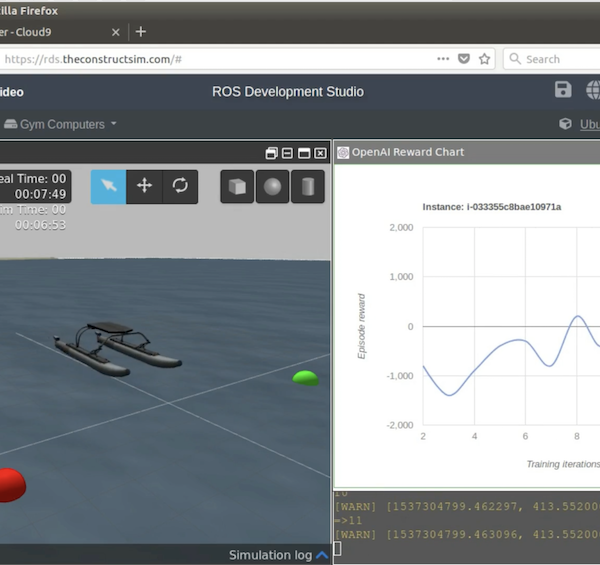Open the Ubu link in toolbar
The image size is (600, 565).
point(590,124)
